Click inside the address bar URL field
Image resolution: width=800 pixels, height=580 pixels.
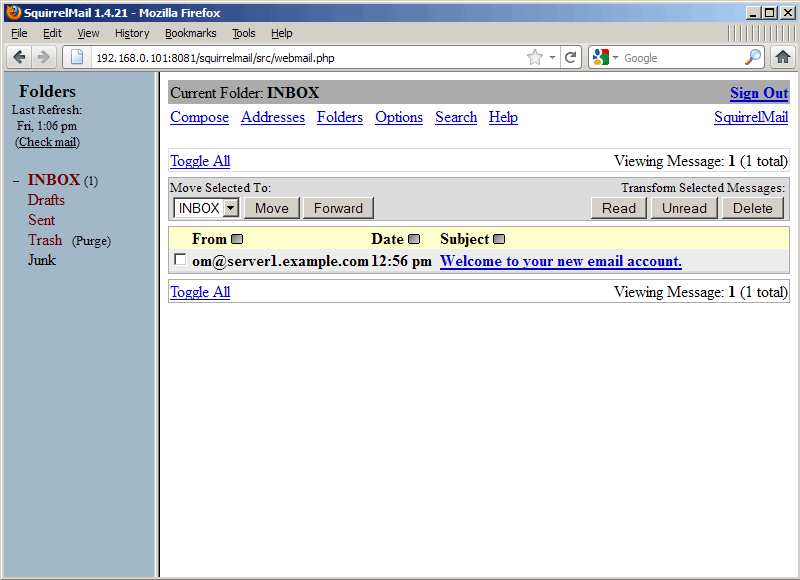point(300,57)
